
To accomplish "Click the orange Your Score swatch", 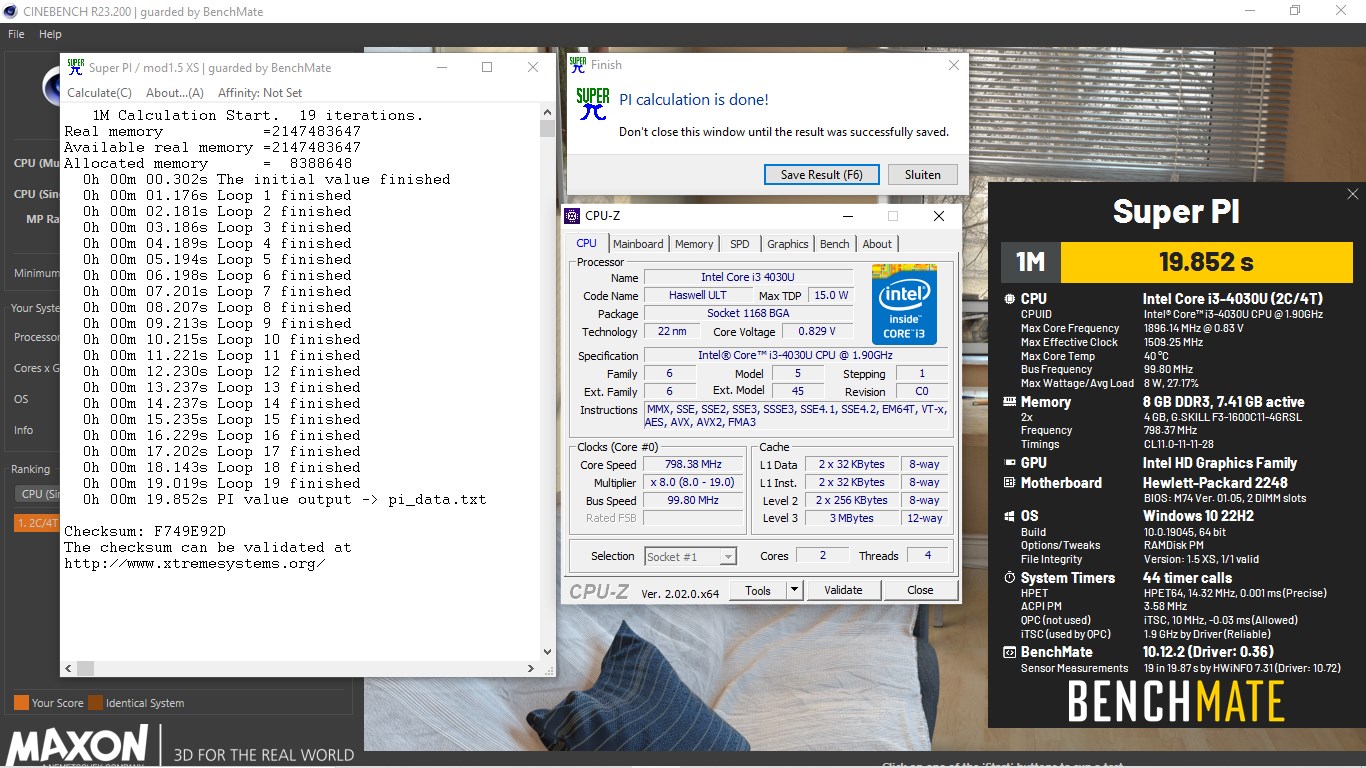I will pyautogui.click(x=21, y=702).
